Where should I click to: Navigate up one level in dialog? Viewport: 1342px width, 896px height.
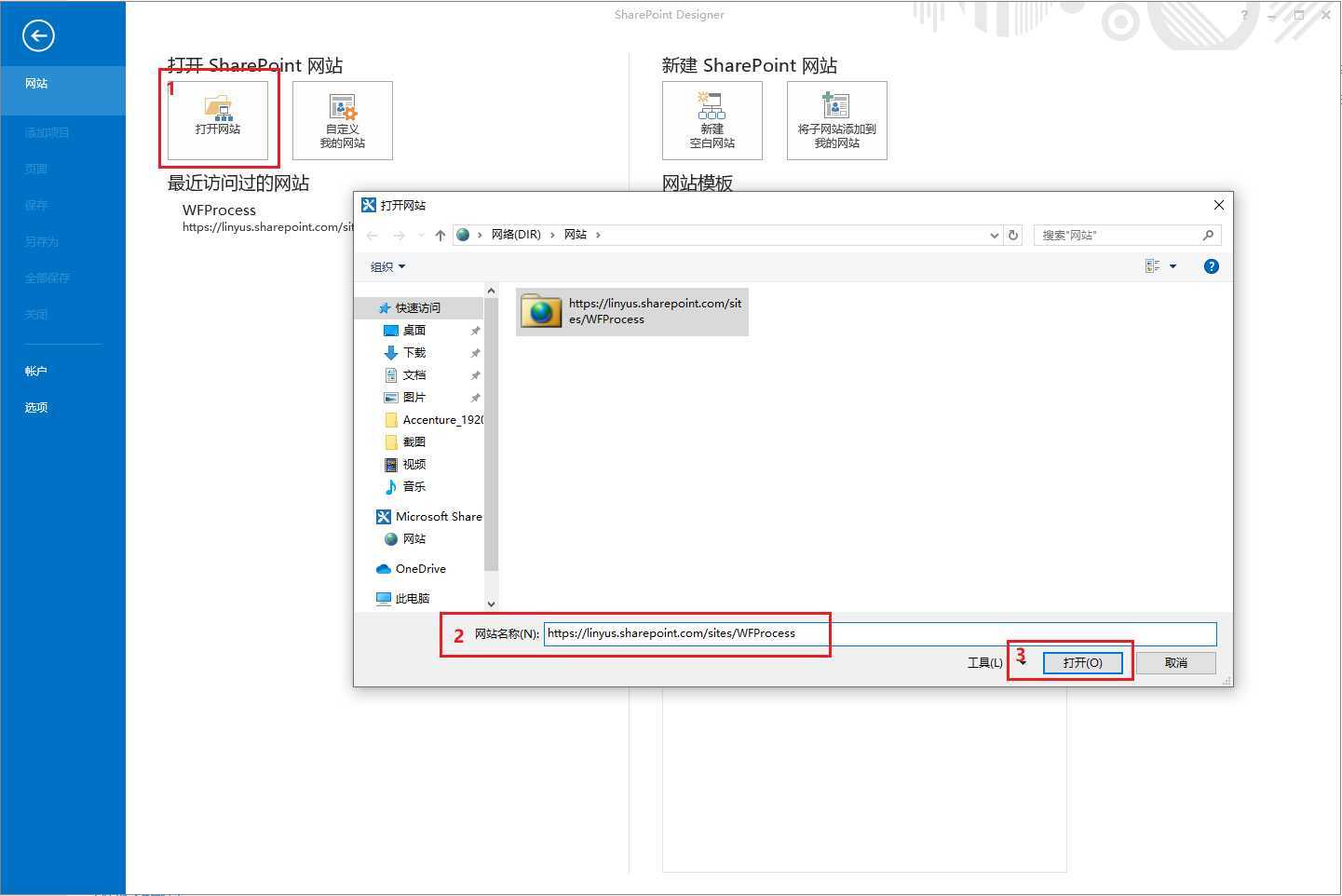click(441, 235)
